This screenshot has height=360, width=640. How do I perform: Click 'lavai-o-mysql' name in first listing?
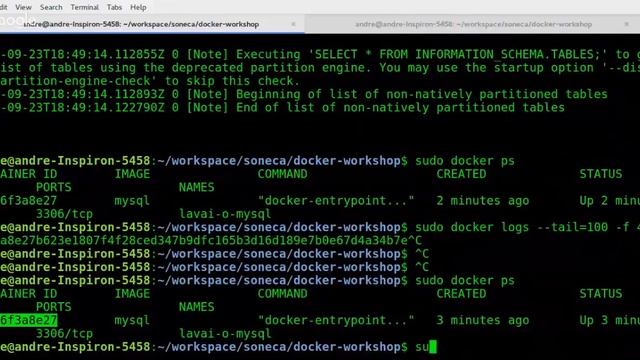(x=225, y=214)
